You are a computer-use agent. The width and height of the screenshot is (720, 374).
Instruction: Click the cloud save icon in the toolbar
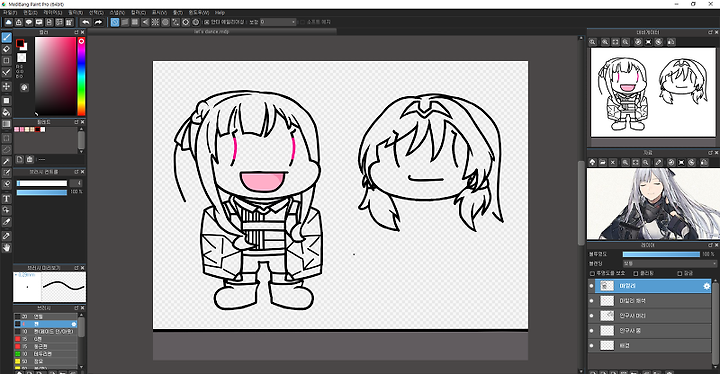(x=9, y=22)
